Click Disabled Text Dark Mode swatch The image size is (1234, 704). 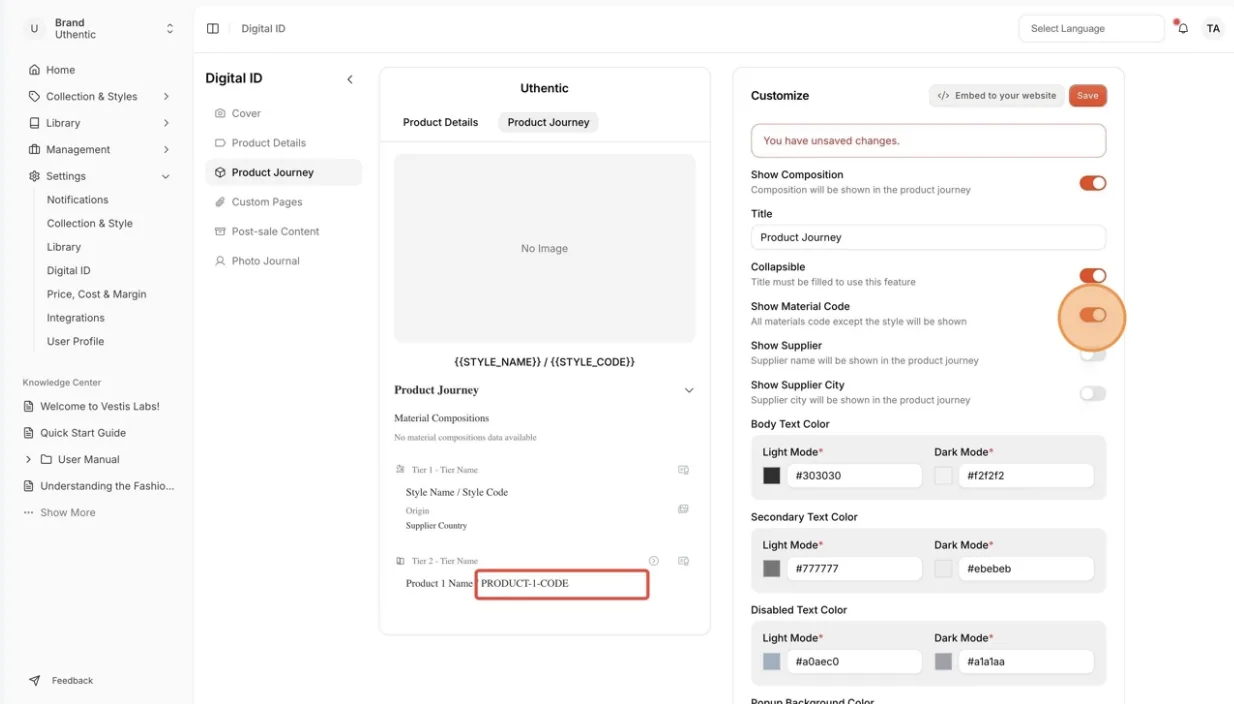tap(943, 662)
